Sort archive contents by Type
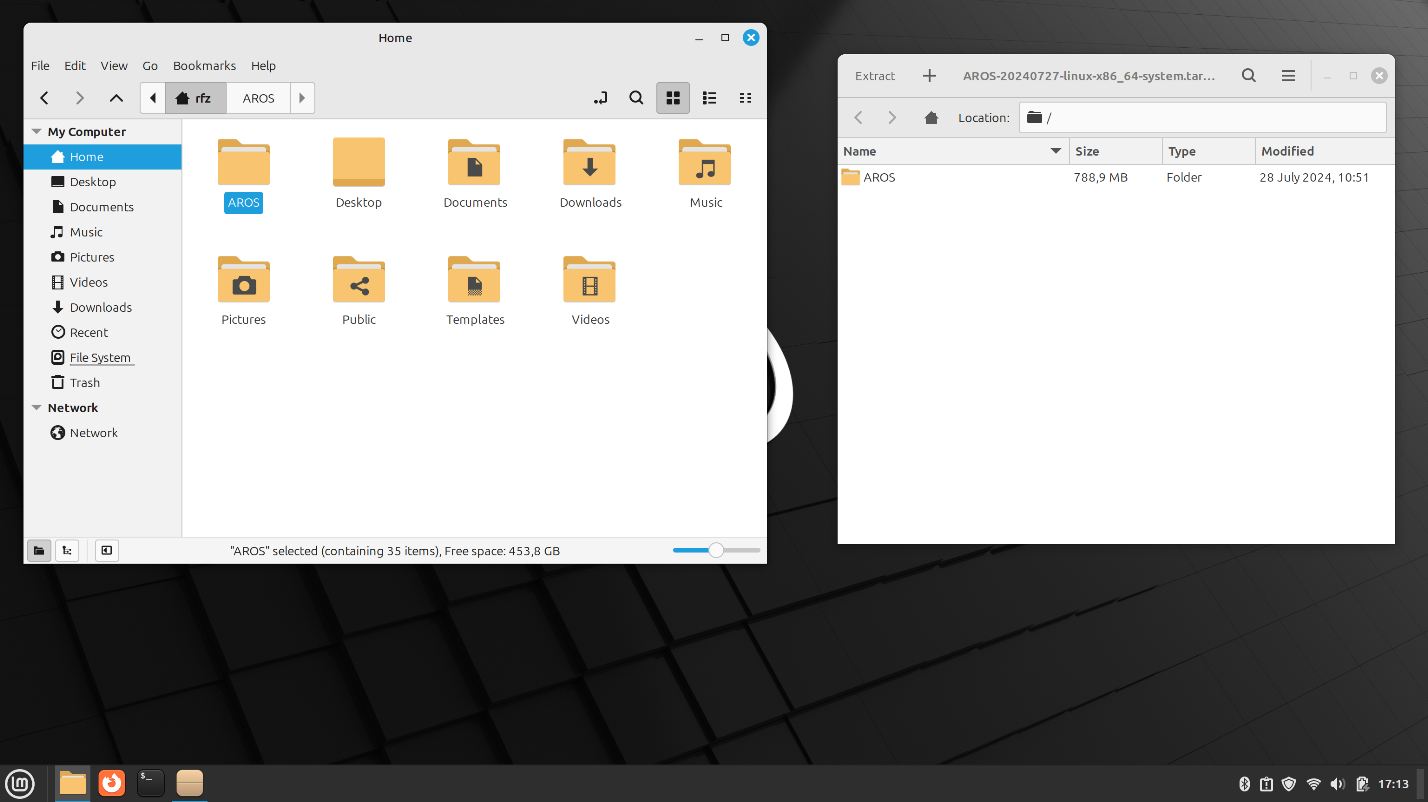The height and width of the screenshot is (802, 1428). (x=1208, y=151)
